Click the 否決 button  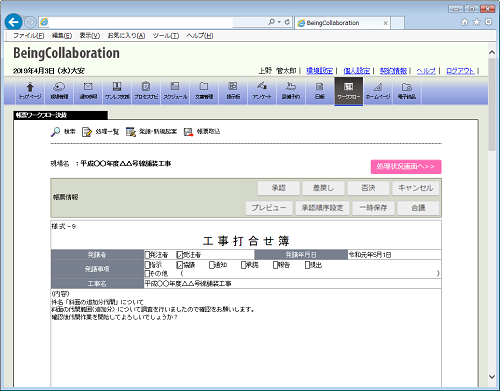coord(368,188)
